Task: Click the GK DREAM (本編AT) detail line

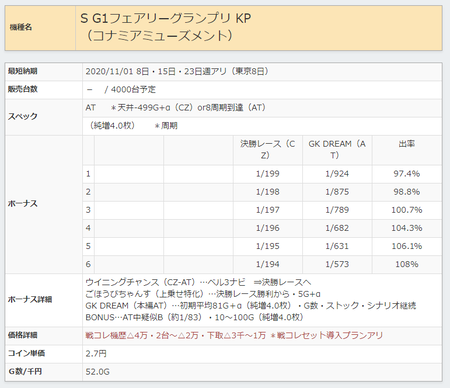Action: (251, 306)
